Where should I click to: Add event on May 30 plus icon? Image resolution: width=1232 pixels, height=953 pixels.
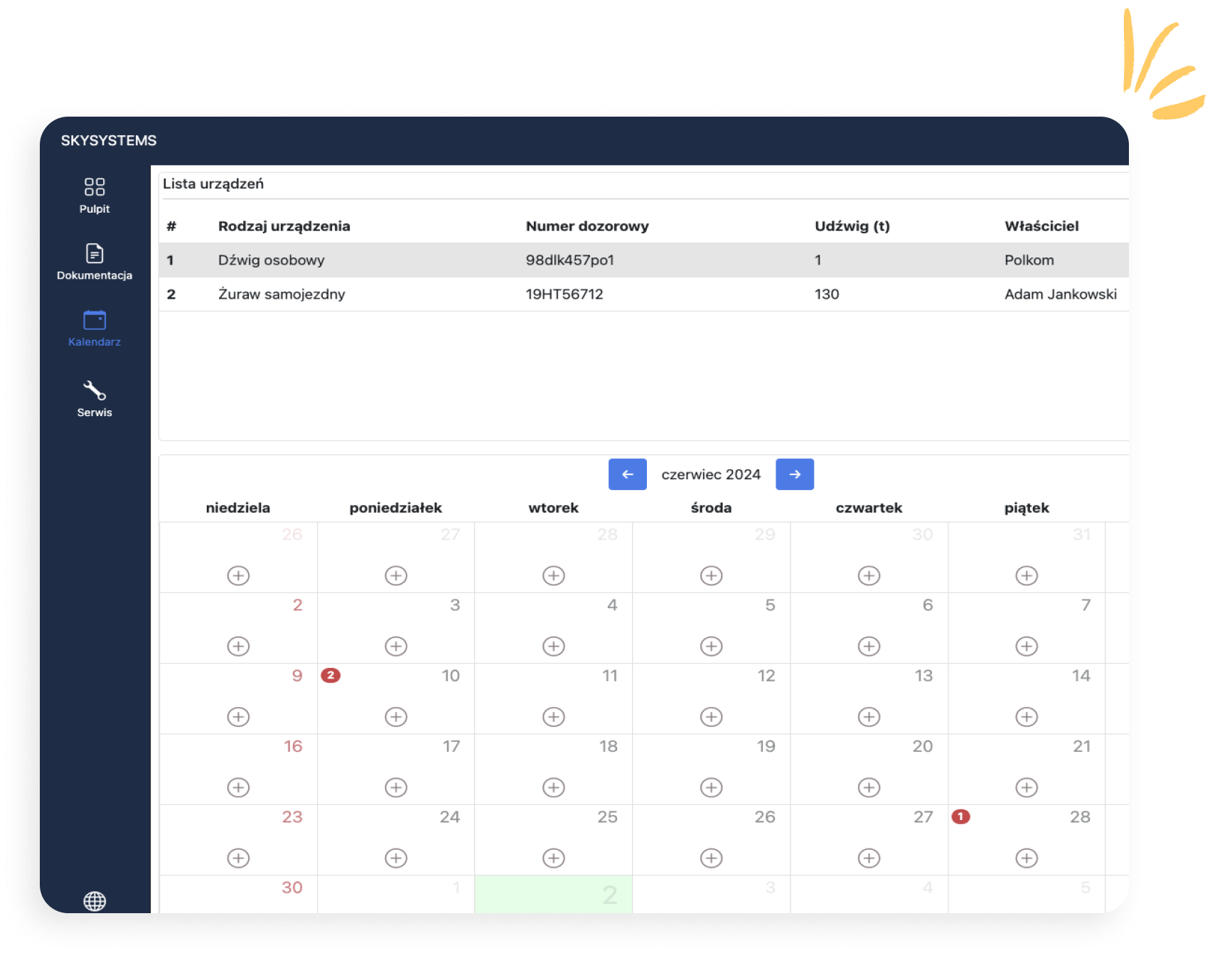(869, 575)
